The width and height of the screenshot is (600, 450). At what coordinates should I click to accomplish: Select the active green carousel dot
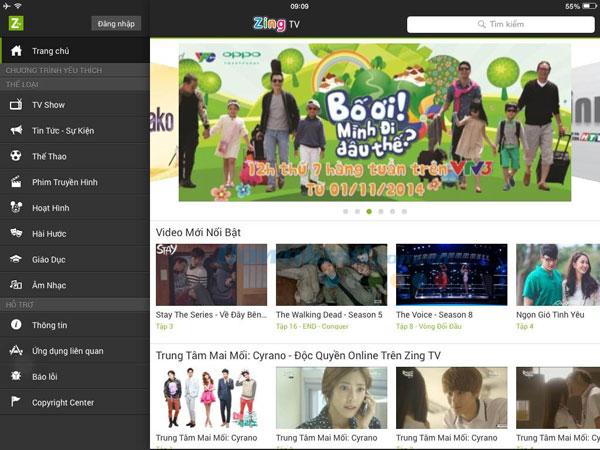pyautogui.click(x=369, y=212)
